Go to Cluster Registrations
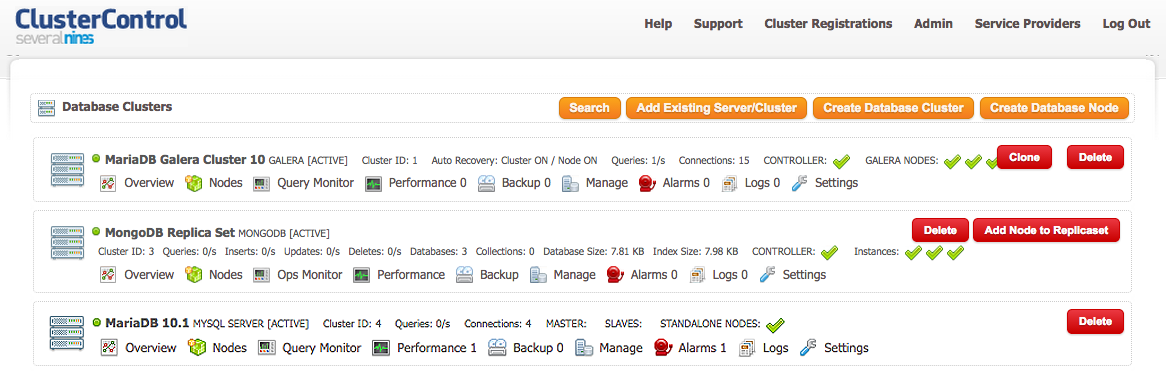The height and width of the screenshot is (384, 1166). click(828, 24)
